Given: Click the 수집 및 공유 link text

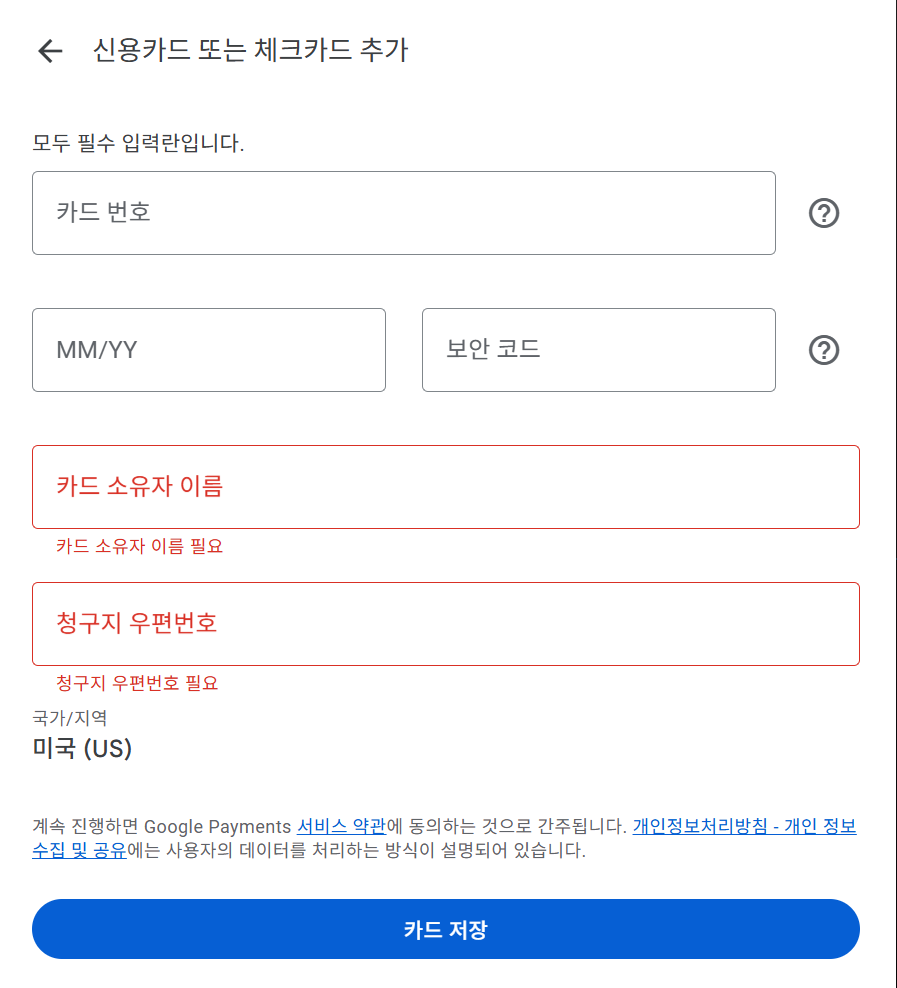Looking at the screenshot, I should click(x=80, y=851).
